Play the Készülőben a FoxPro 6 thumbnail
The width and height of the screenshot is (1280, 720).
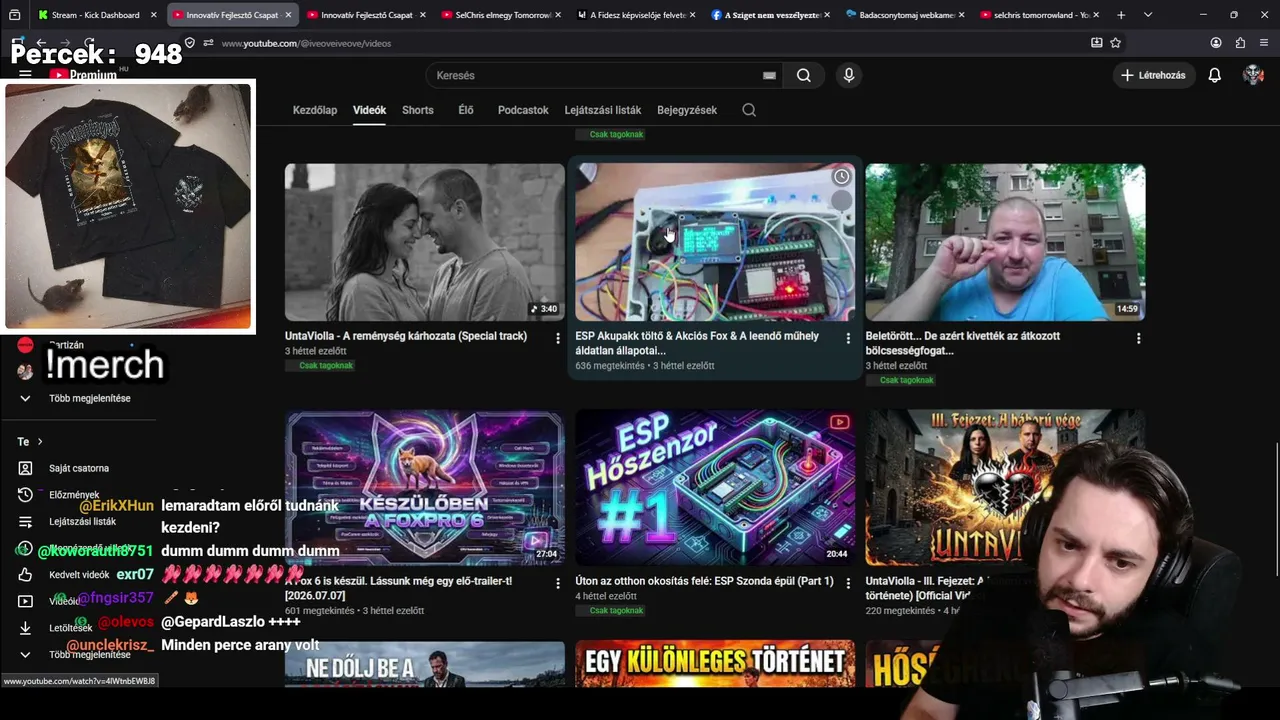[425, 487]
